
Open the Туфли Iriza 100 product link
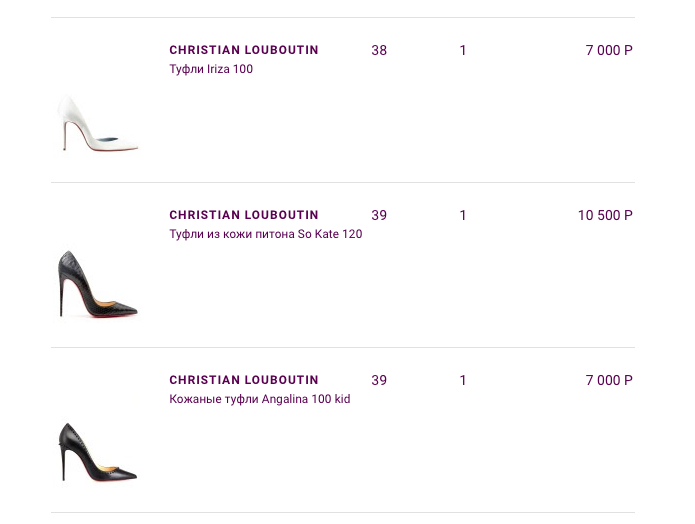point(211,69)
